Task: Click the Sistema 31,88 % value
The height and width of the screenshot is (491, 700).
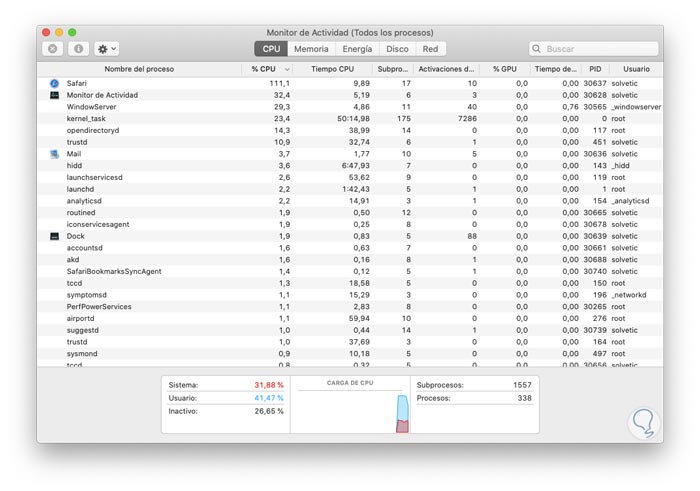Action: pos(269,385)
